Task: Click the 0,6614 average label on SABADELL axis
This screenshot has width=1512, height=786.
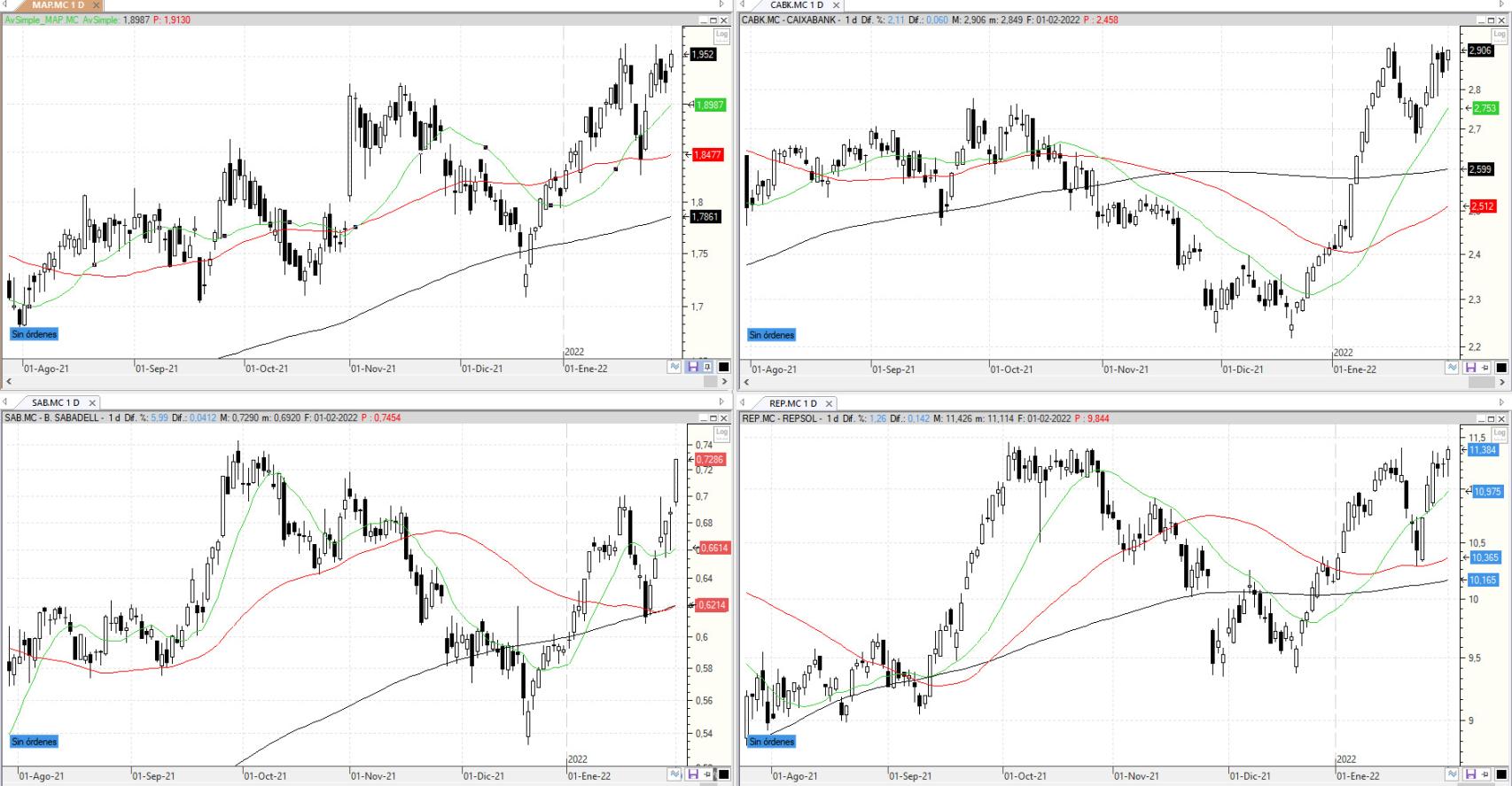Action: tap(714, 548)
